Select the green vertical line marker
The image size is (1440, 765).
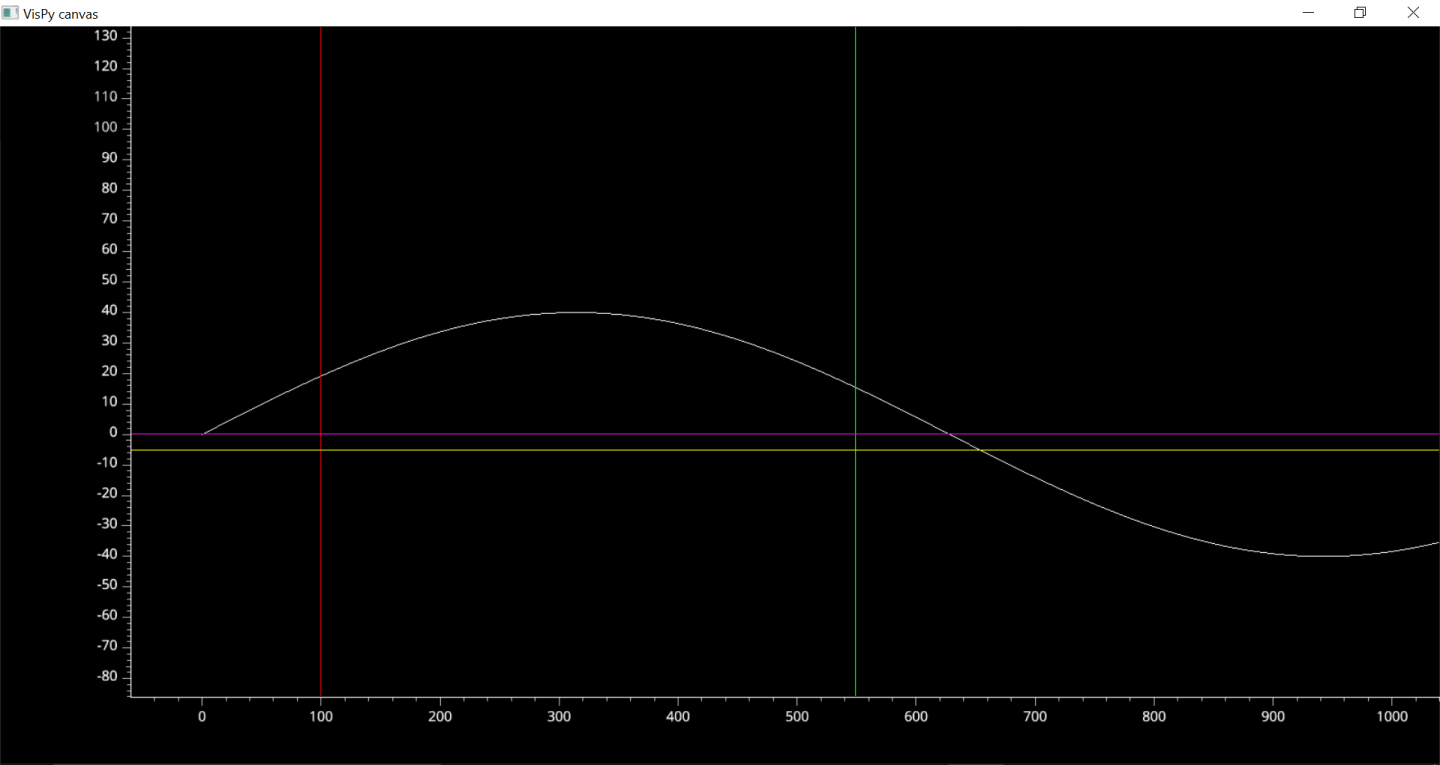[855, 361]
